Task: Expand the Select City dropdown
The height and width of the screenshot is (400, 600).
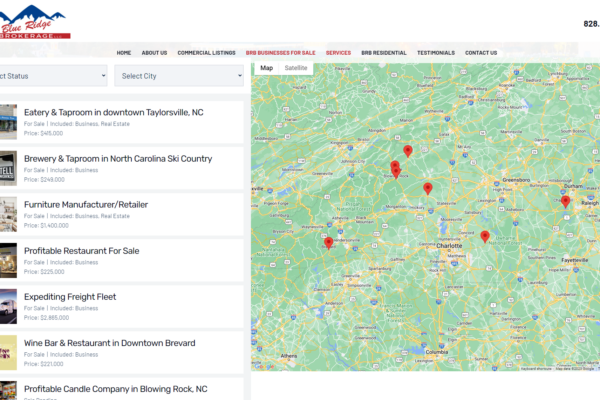Action: pyautogui.click(x=179, y=76)
